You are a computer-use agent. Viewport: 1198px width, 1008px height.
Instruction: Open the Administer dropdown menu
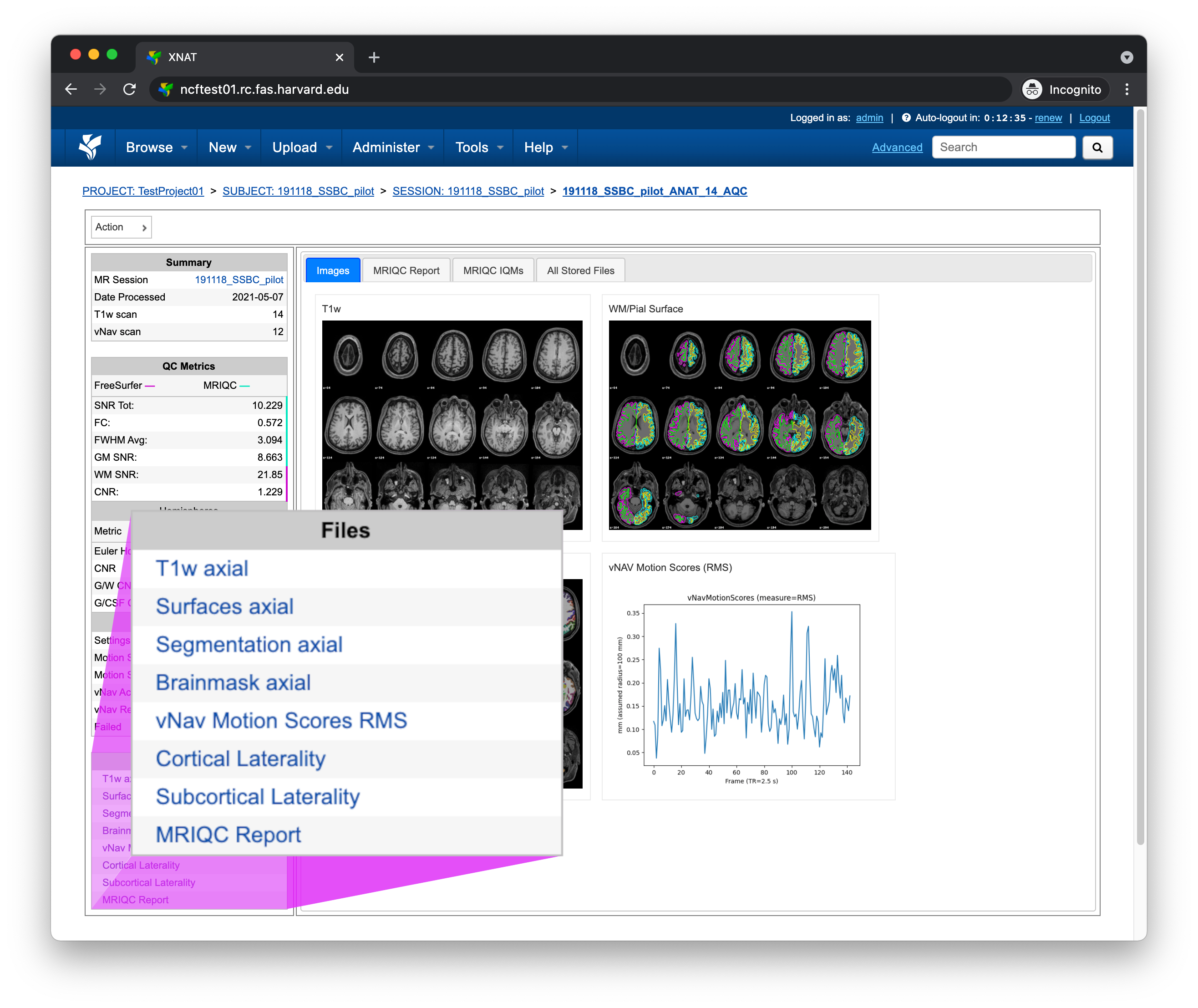pos(393,148)
